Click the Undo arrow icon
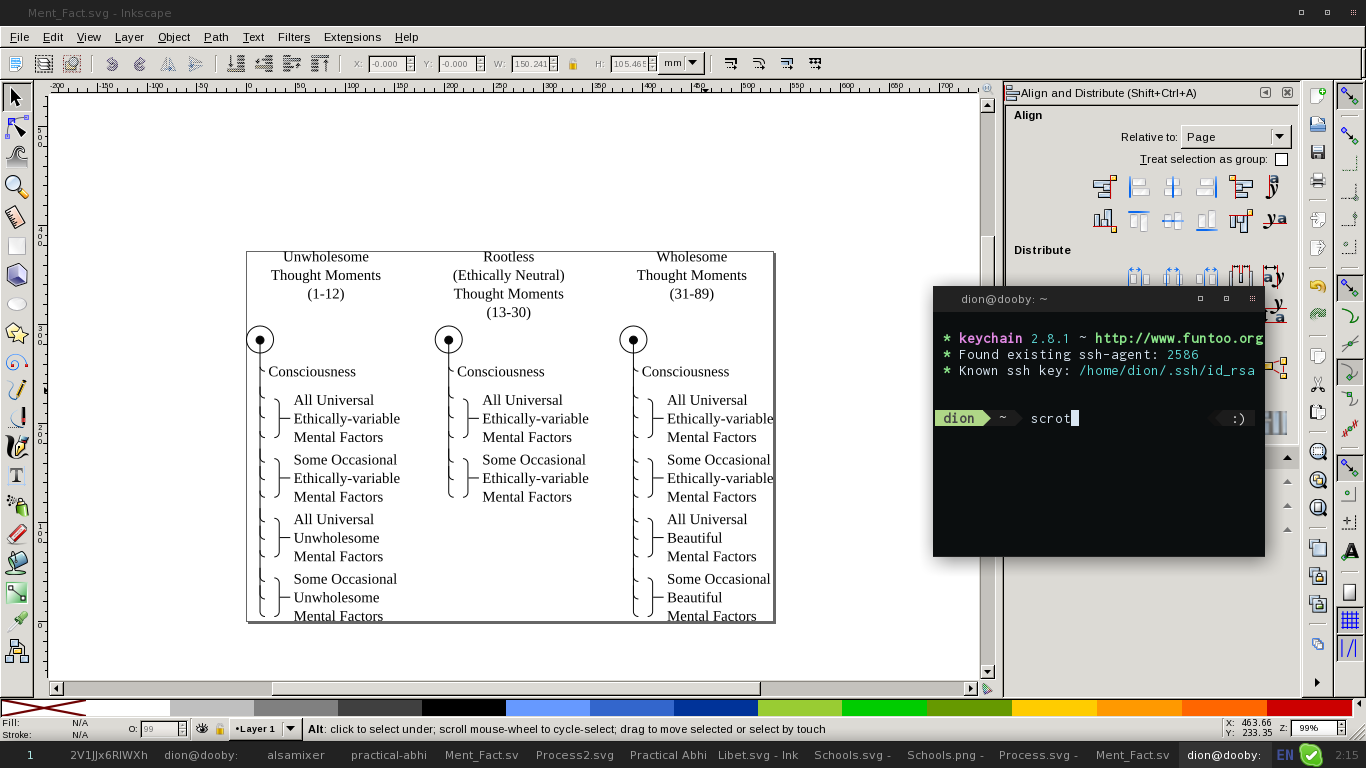 (x=1317, y=286)
